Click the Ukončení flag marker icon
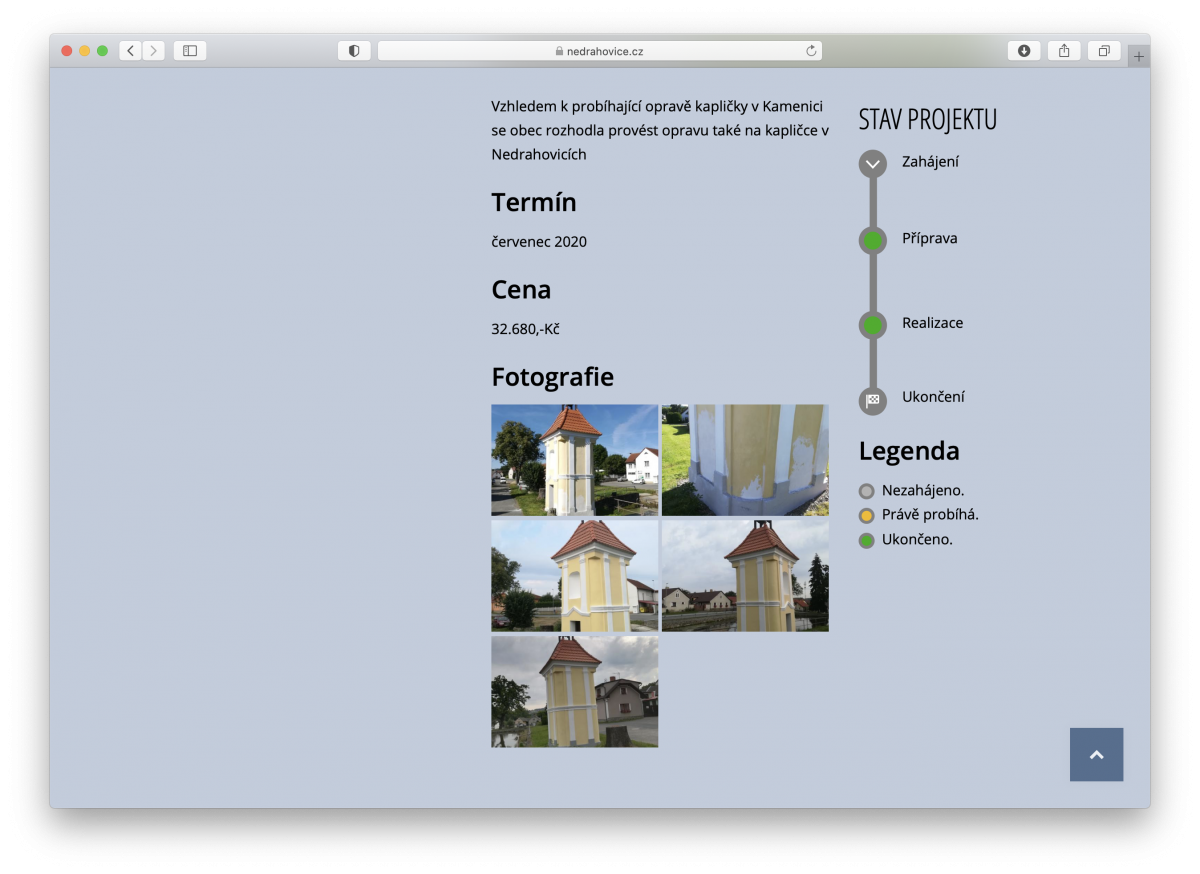This screenshot has width=1200, height=874. [x=872, y=401]
